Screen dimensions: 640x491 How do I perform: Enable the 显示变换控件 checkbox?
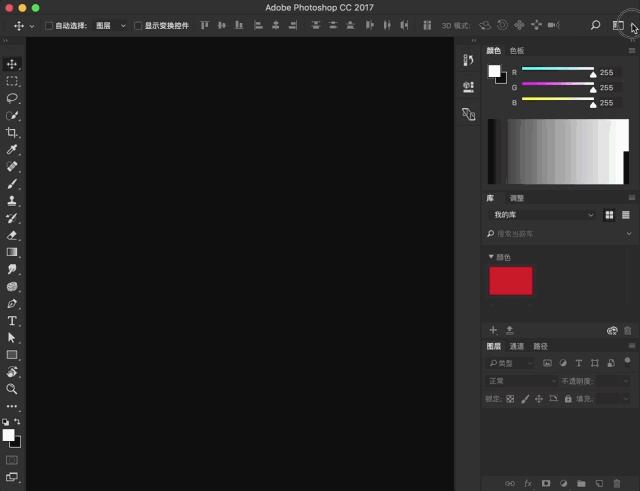(138, 26)
